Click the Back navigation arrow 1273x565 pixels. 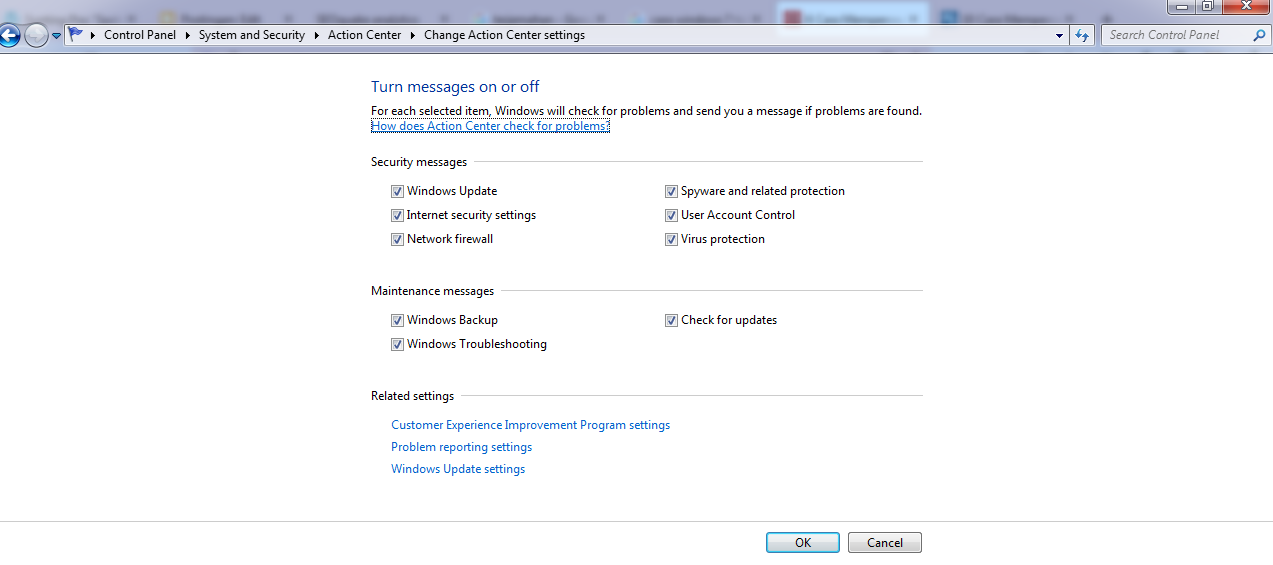click(9, 36)
